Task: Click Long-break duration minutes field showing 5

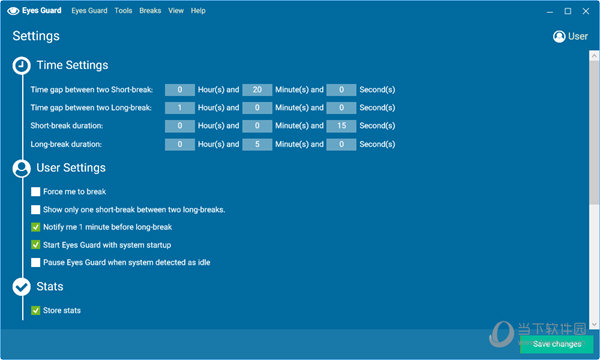Action: coord(257,144)
